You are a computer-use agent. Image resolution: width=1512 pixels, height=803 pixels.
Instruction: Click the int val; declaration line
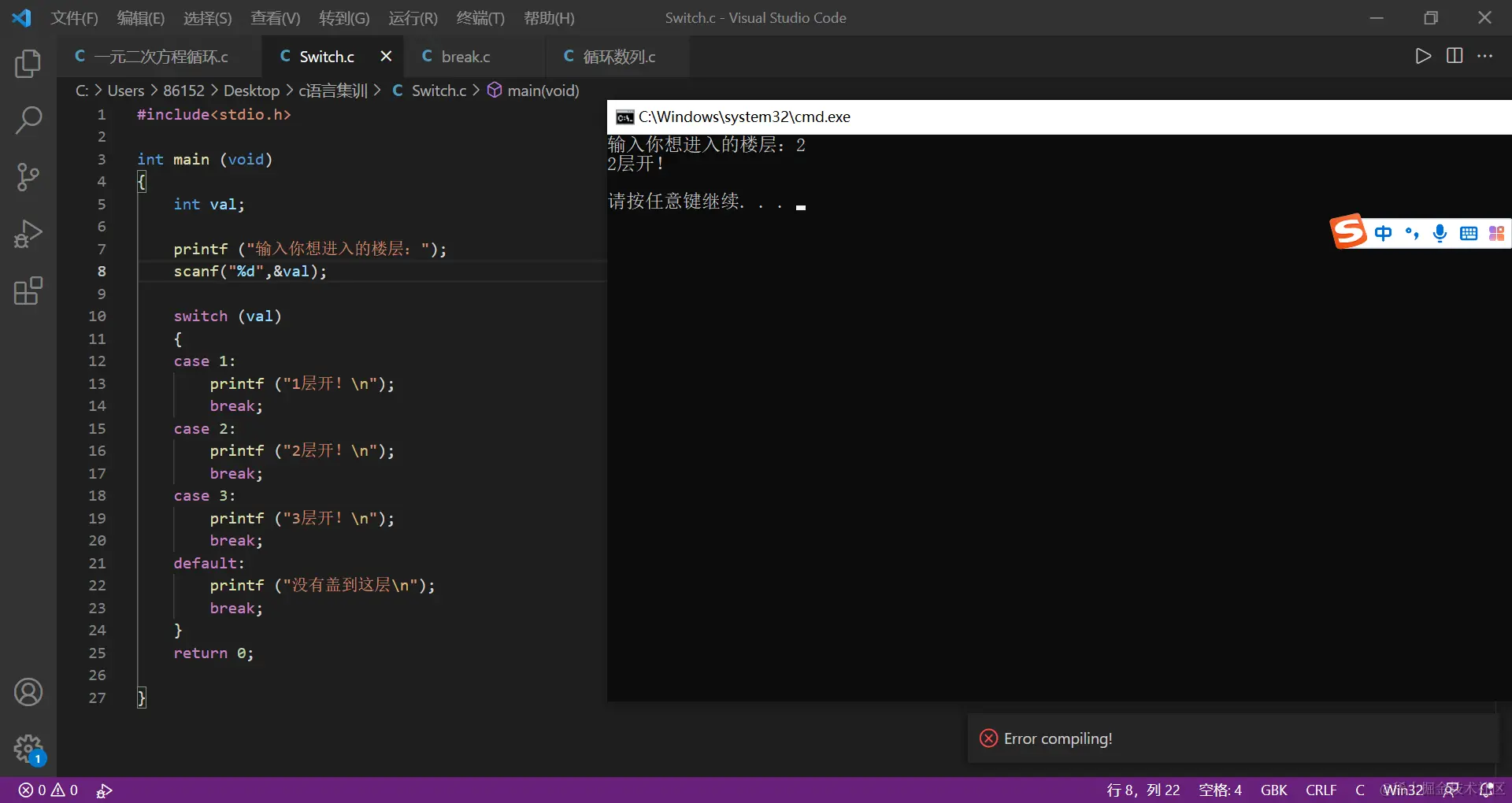(x=209, y=205)
